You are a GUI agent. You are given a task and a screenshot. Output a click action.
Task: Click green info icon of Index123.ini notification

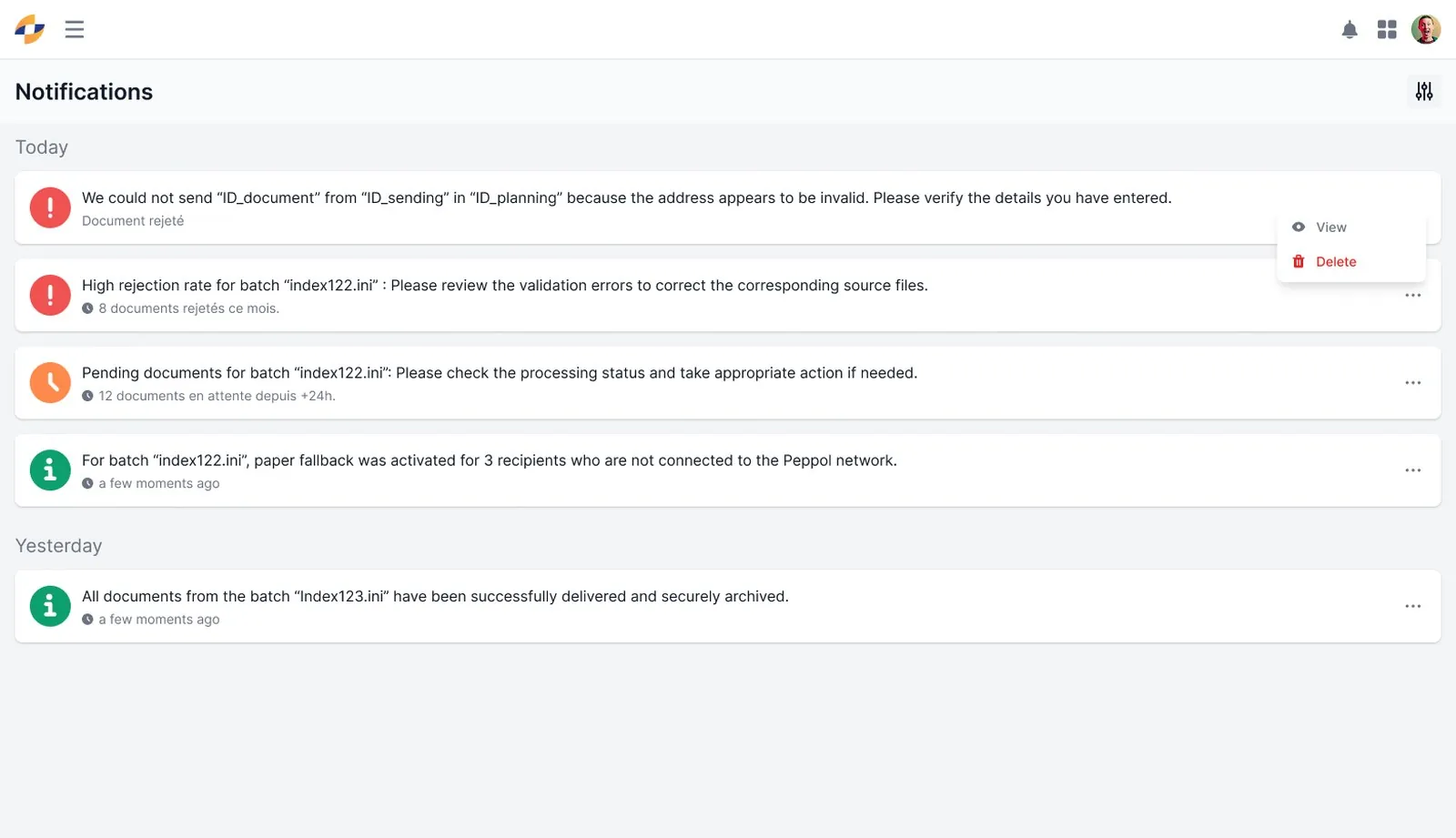click(x=50, y=606)
